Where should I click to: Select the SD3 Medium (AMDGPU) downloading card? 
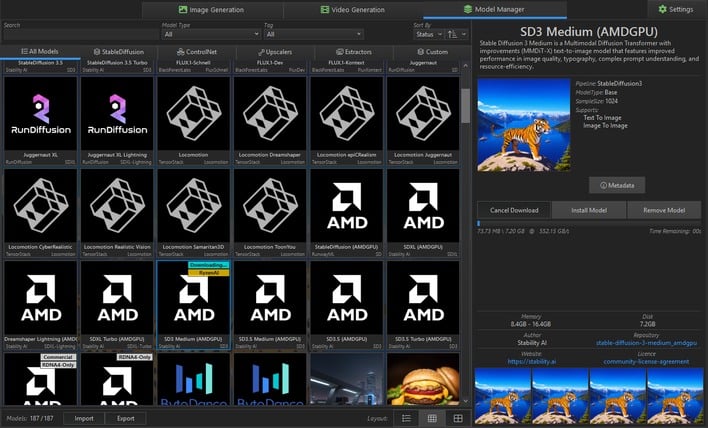pos(194,305)
